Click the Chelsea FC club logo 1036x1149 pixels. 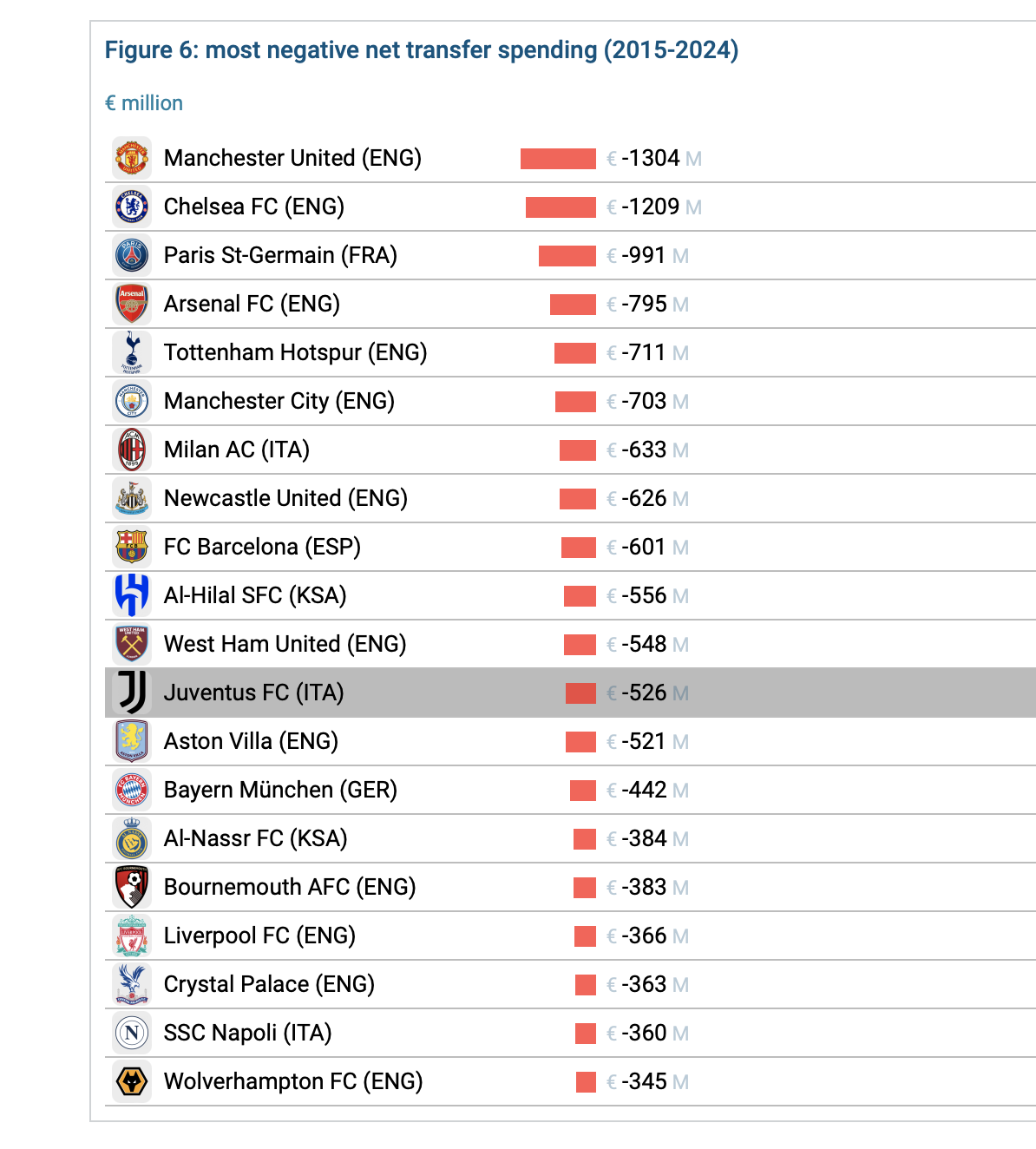point(132,207)
